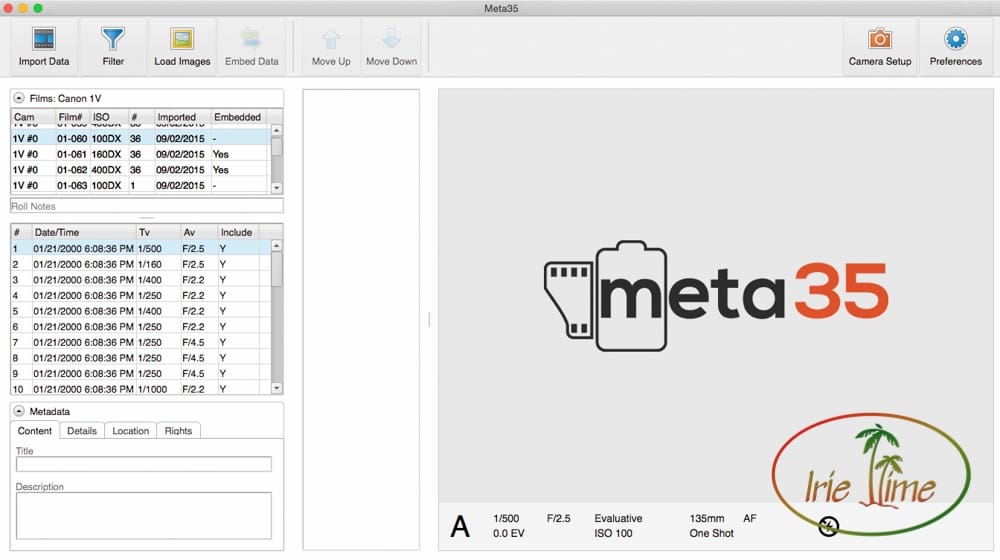Click the Description text area

(x=143, y=515)
